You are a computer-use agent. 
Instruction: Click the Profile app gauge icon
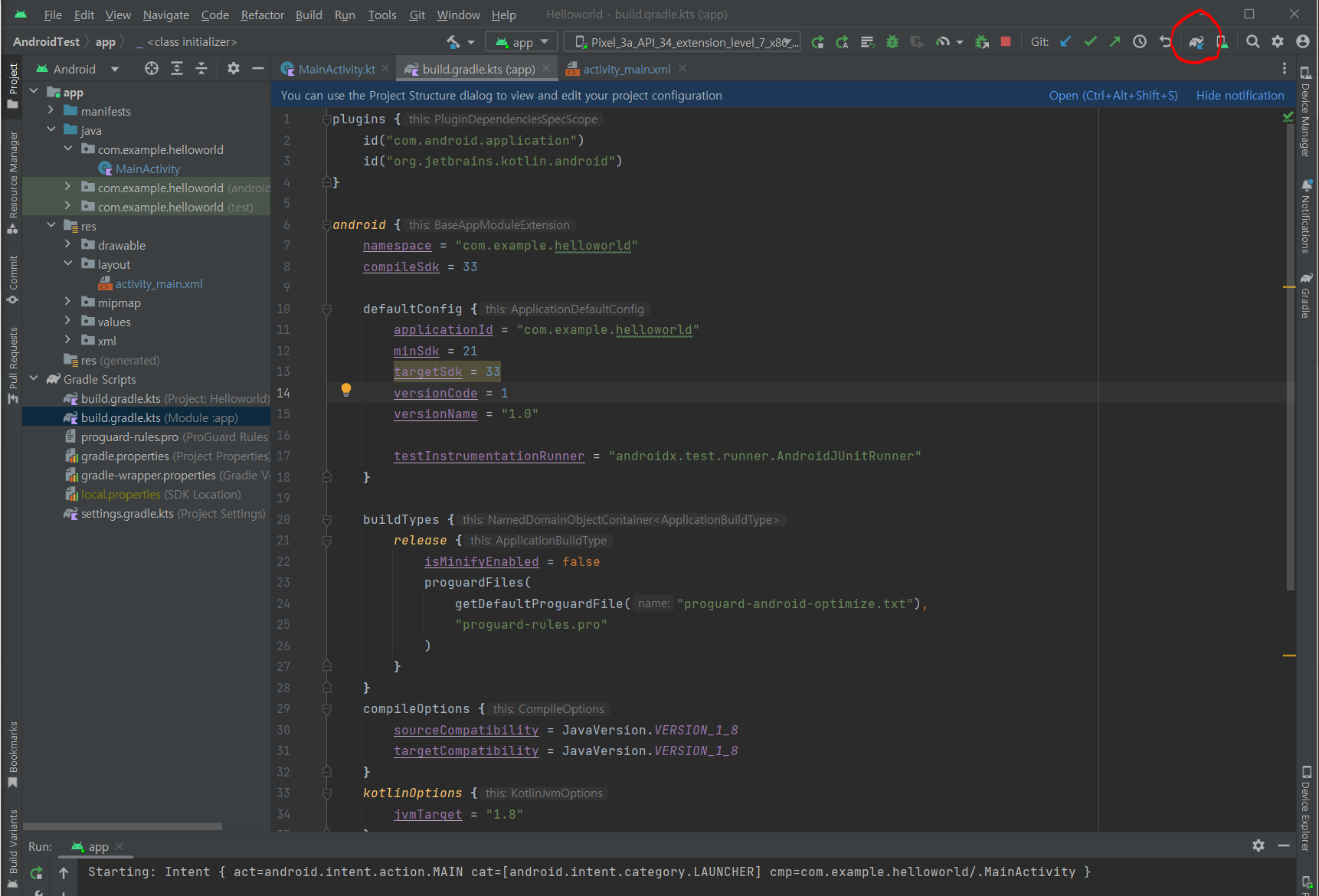click(x=943, y=42)
